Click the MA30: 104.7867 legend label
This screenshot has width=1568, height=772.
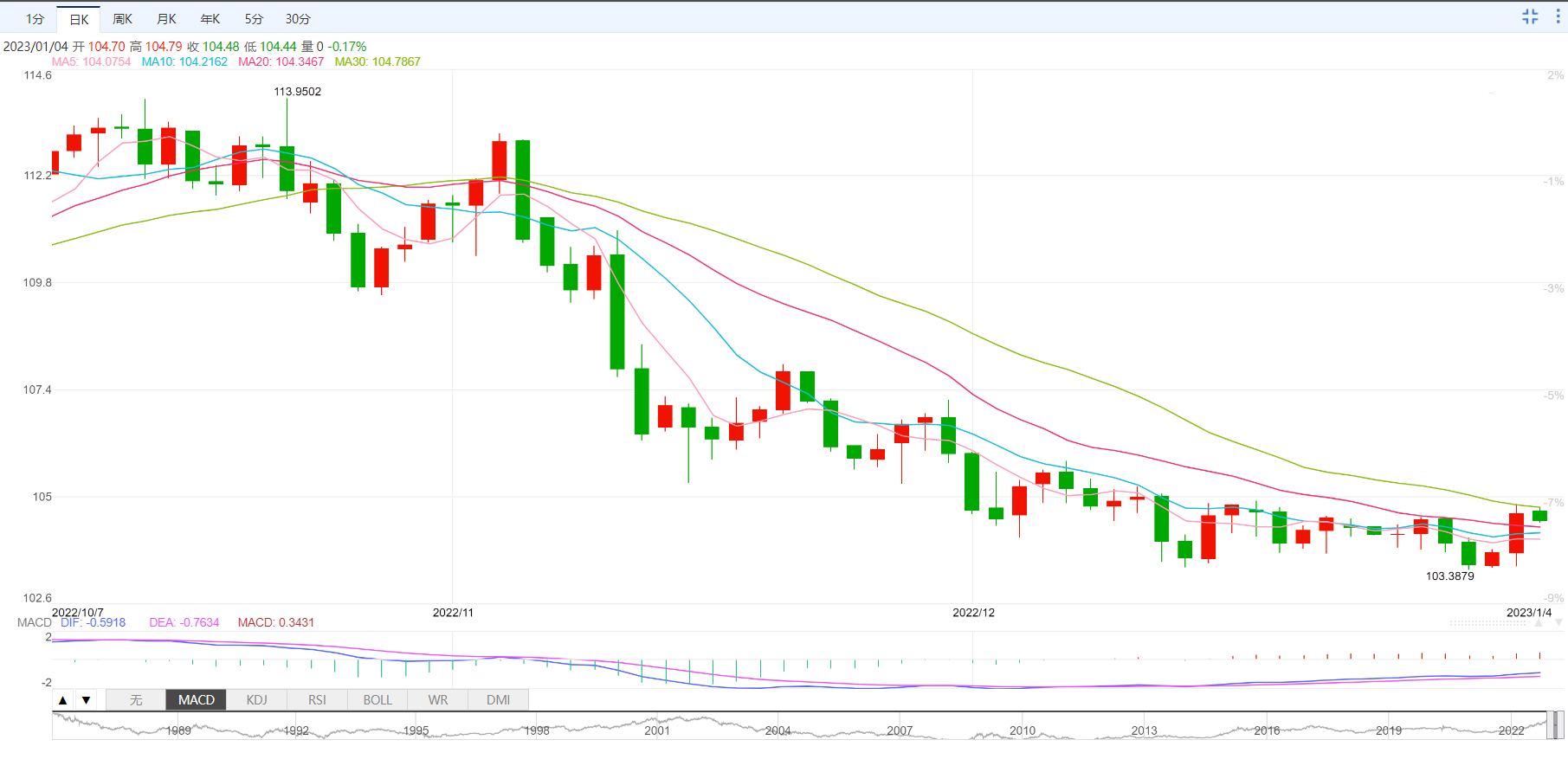click(377, 61)
